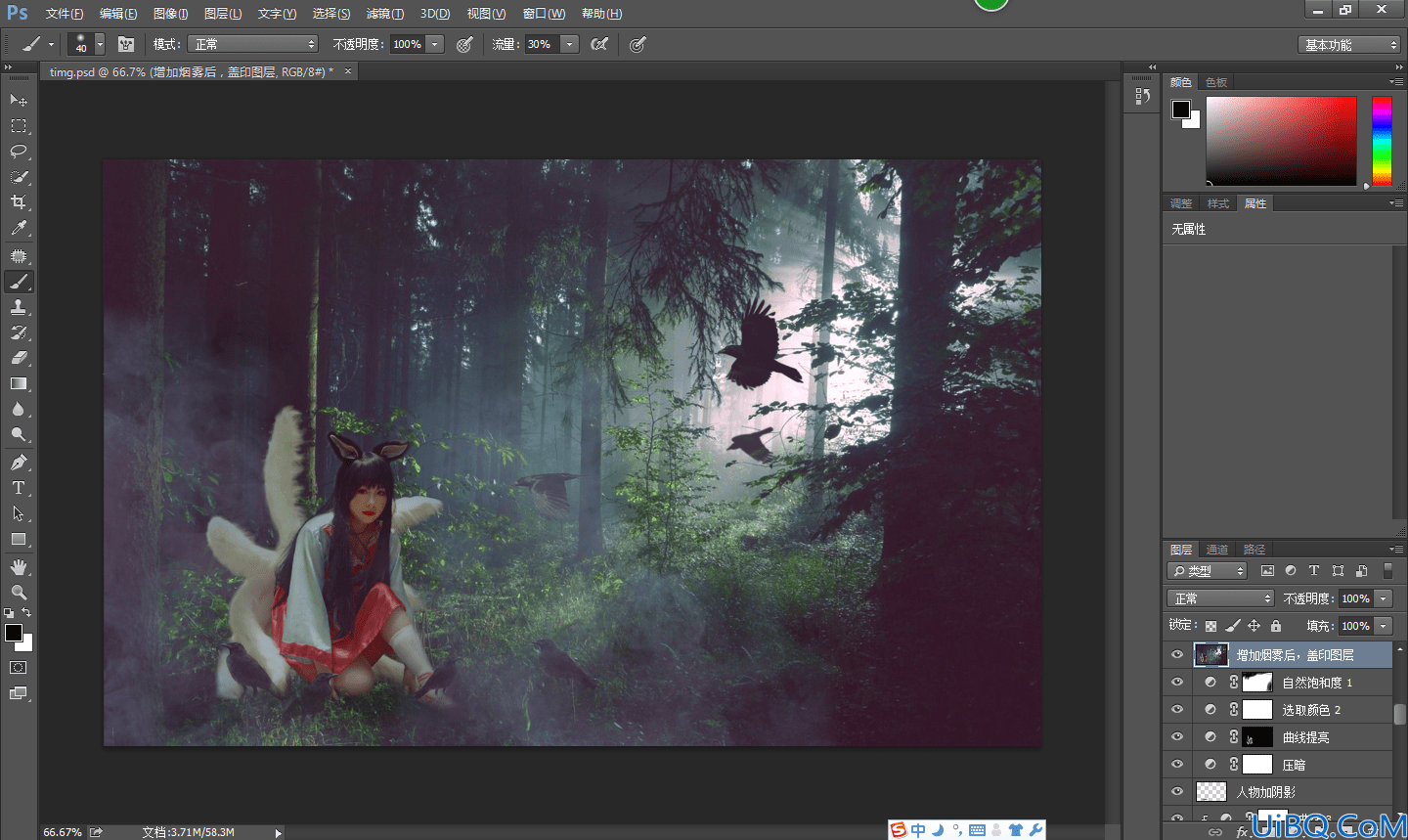Screen dimensions: 1408x840
Task: Select the Eraser tool
Action: coord(19,358)
